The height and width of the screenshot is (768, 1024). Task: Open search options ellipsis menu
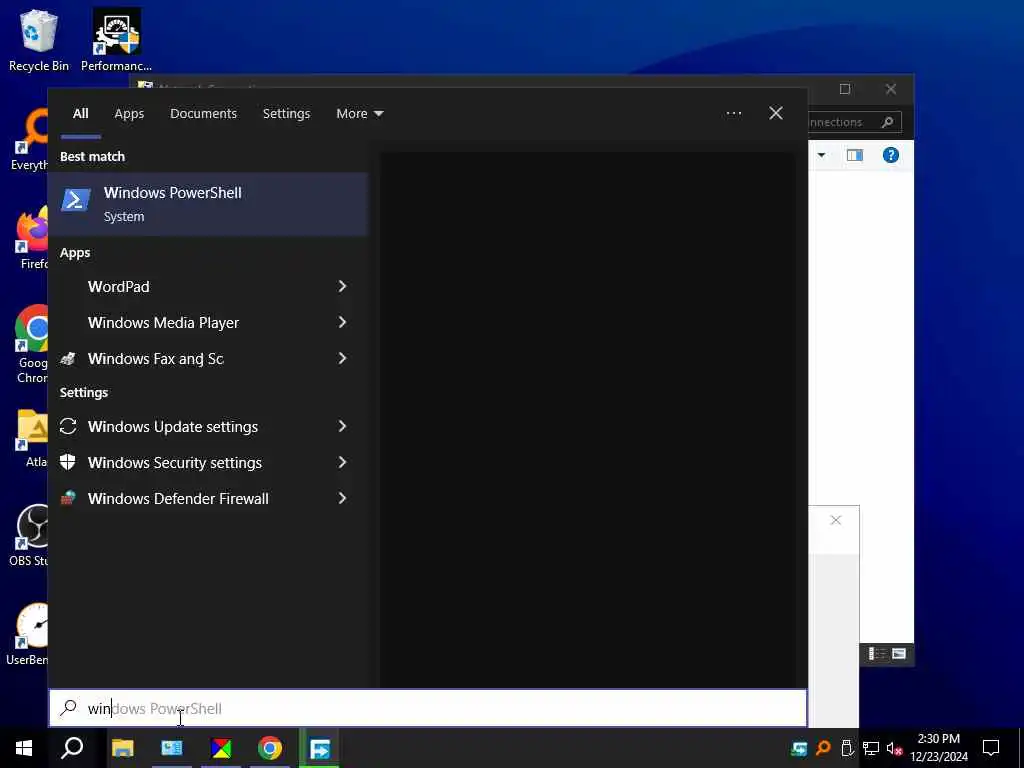[x=734, y=113]
